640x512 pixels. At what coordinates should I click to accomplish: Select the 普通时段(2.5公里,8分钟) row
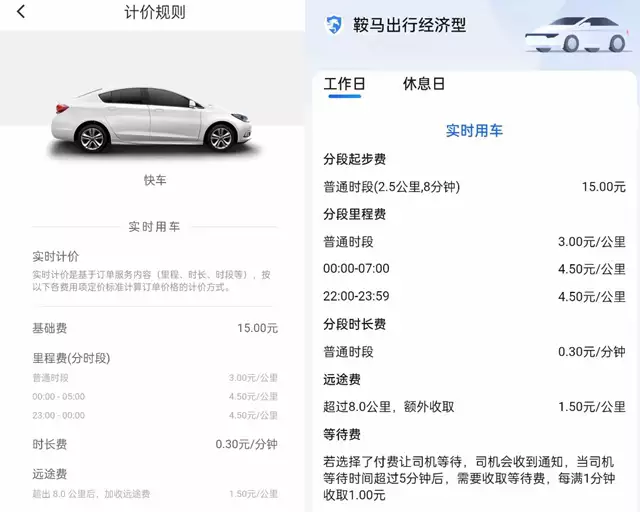click(x=474, y=187)
